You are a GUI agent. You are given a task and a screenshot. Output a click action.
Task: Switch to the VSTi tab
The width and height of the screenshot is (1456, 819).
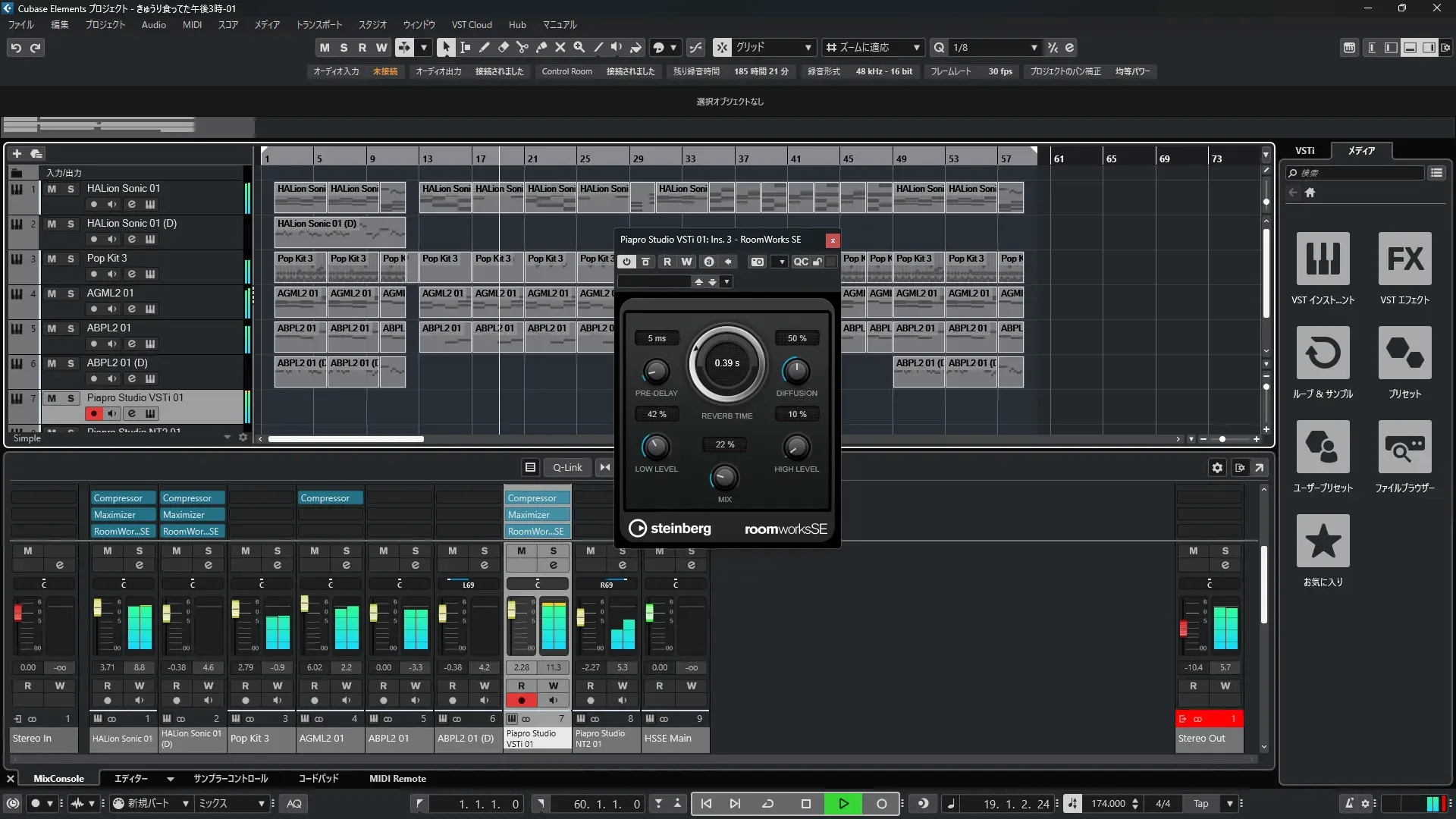(1304, 151)
